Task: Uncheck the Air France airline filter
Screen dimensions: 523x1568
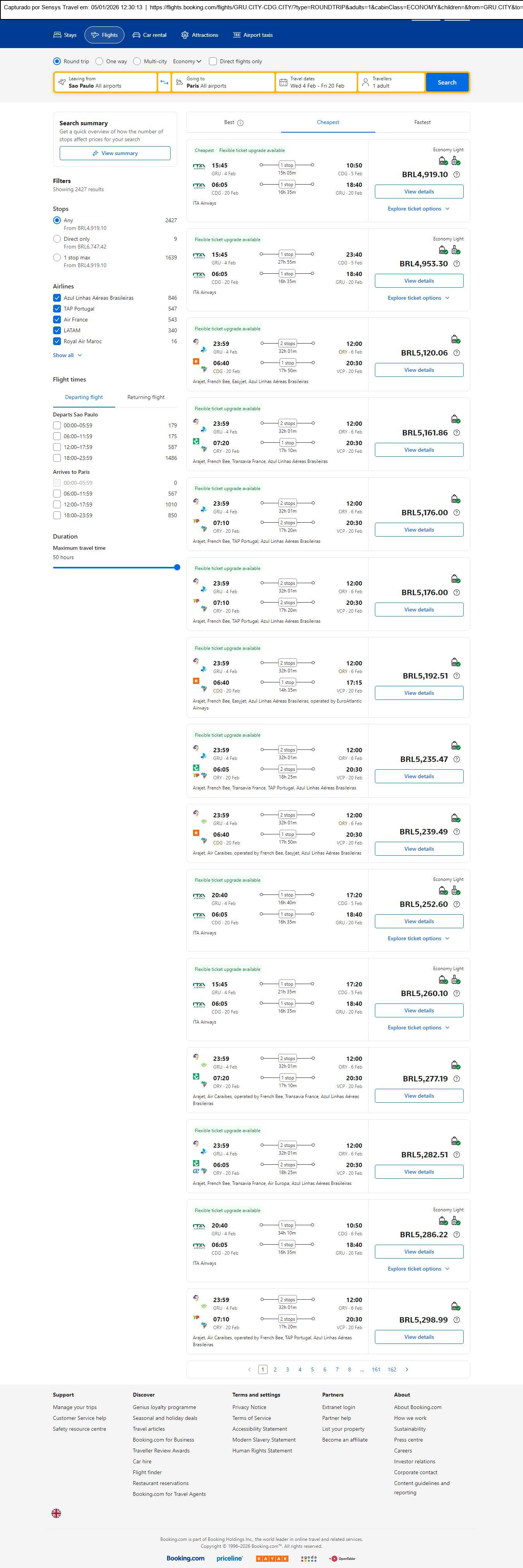Action: click(57, 319)
